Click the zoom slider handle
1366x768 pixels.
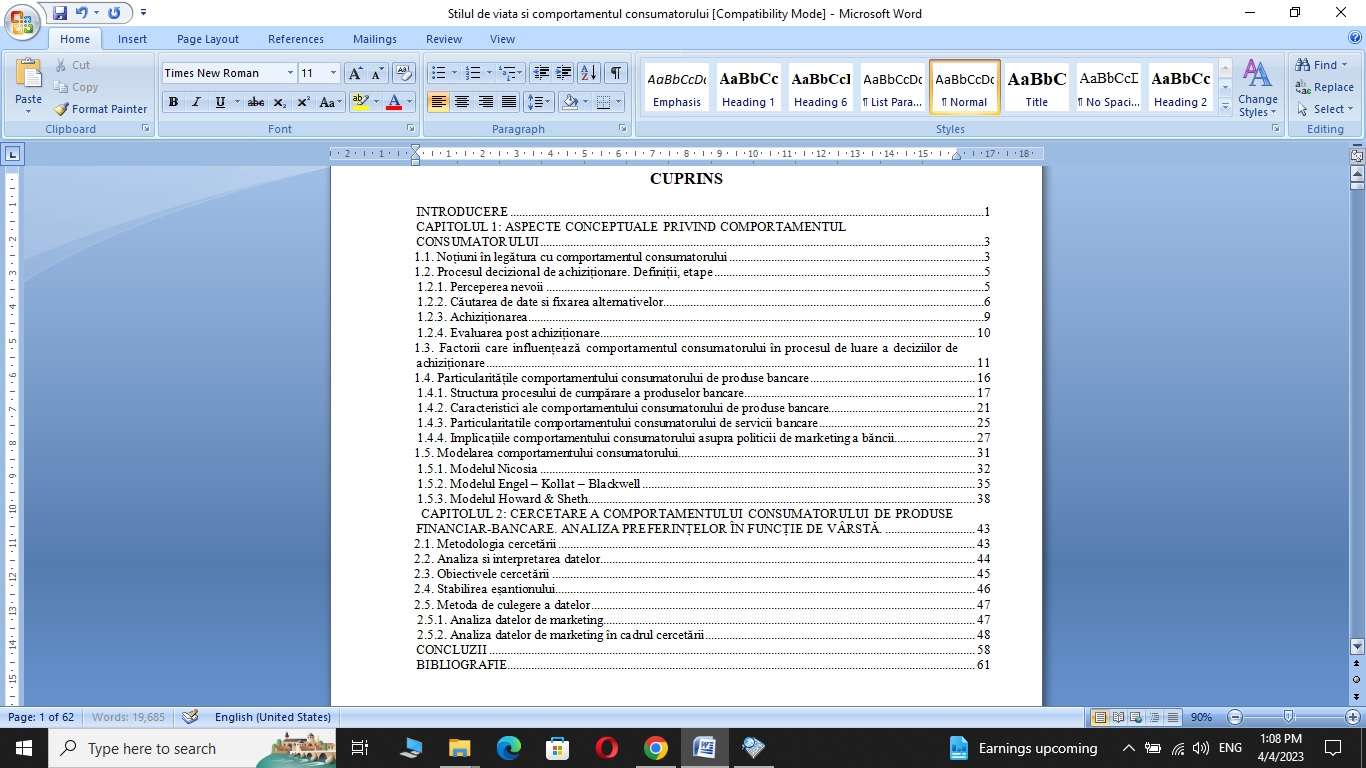[x=1288, y=717]
